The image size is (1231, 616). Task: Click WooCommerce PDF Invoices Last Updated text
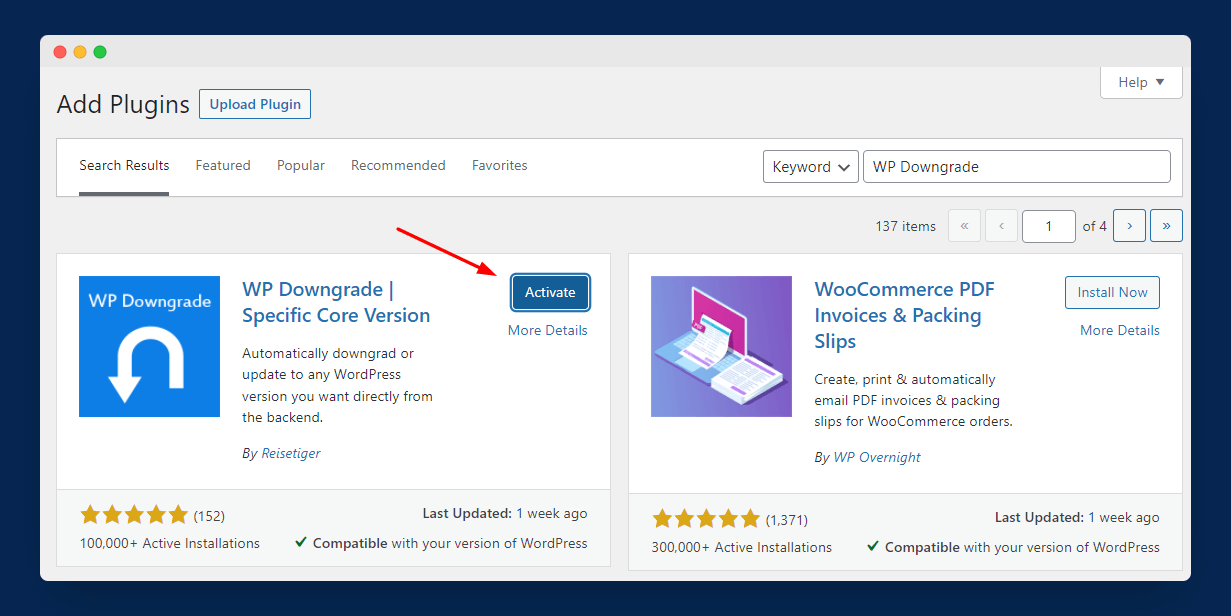1077,517
